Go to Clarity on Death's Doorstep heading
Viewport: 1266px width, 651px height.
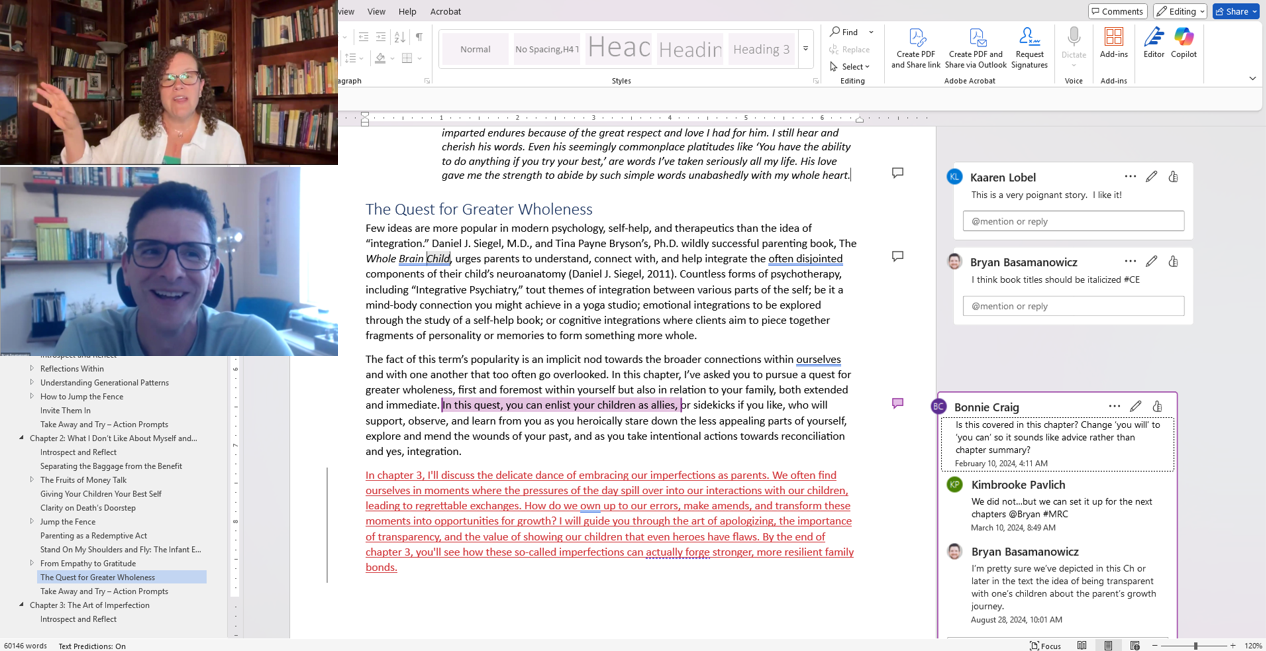pyautogui.click(x=88, y=508)
